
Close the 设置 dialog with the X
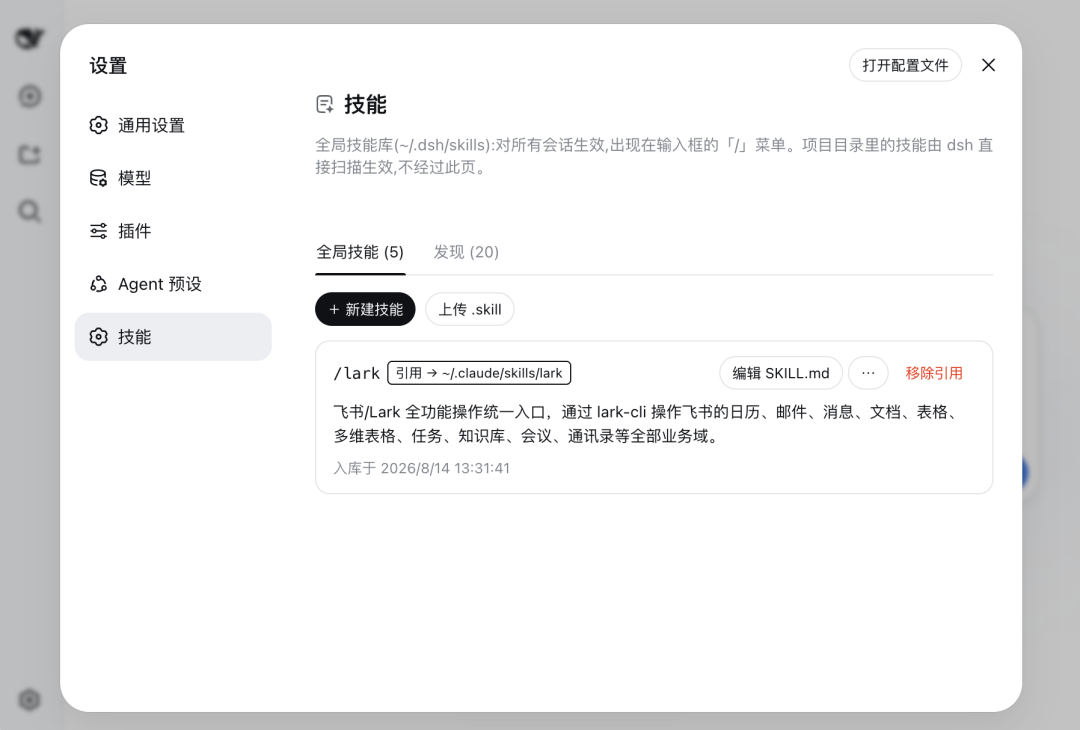pos(988,65)
